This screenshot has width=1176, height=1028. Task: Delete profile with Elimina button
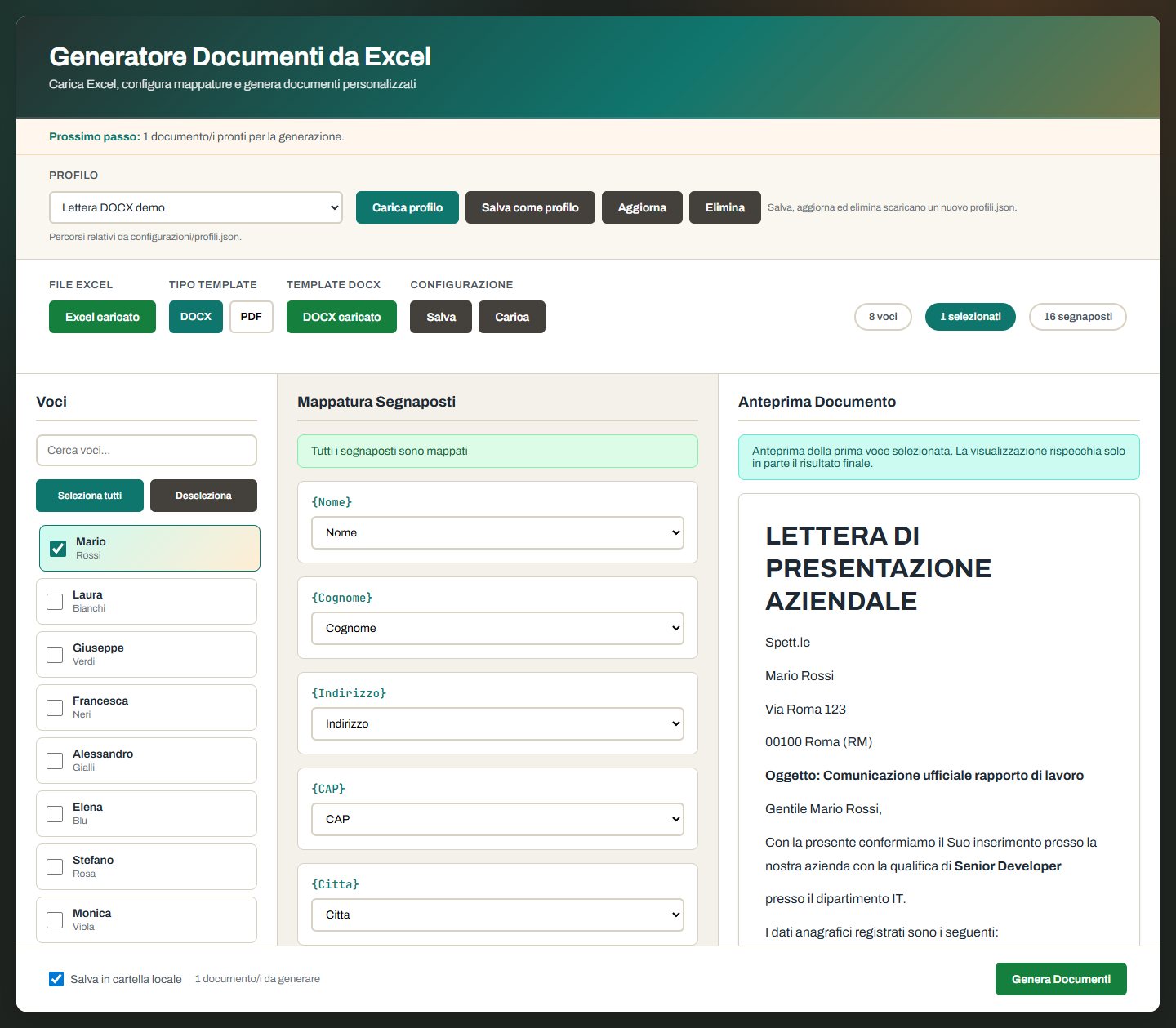click(725, 207)
